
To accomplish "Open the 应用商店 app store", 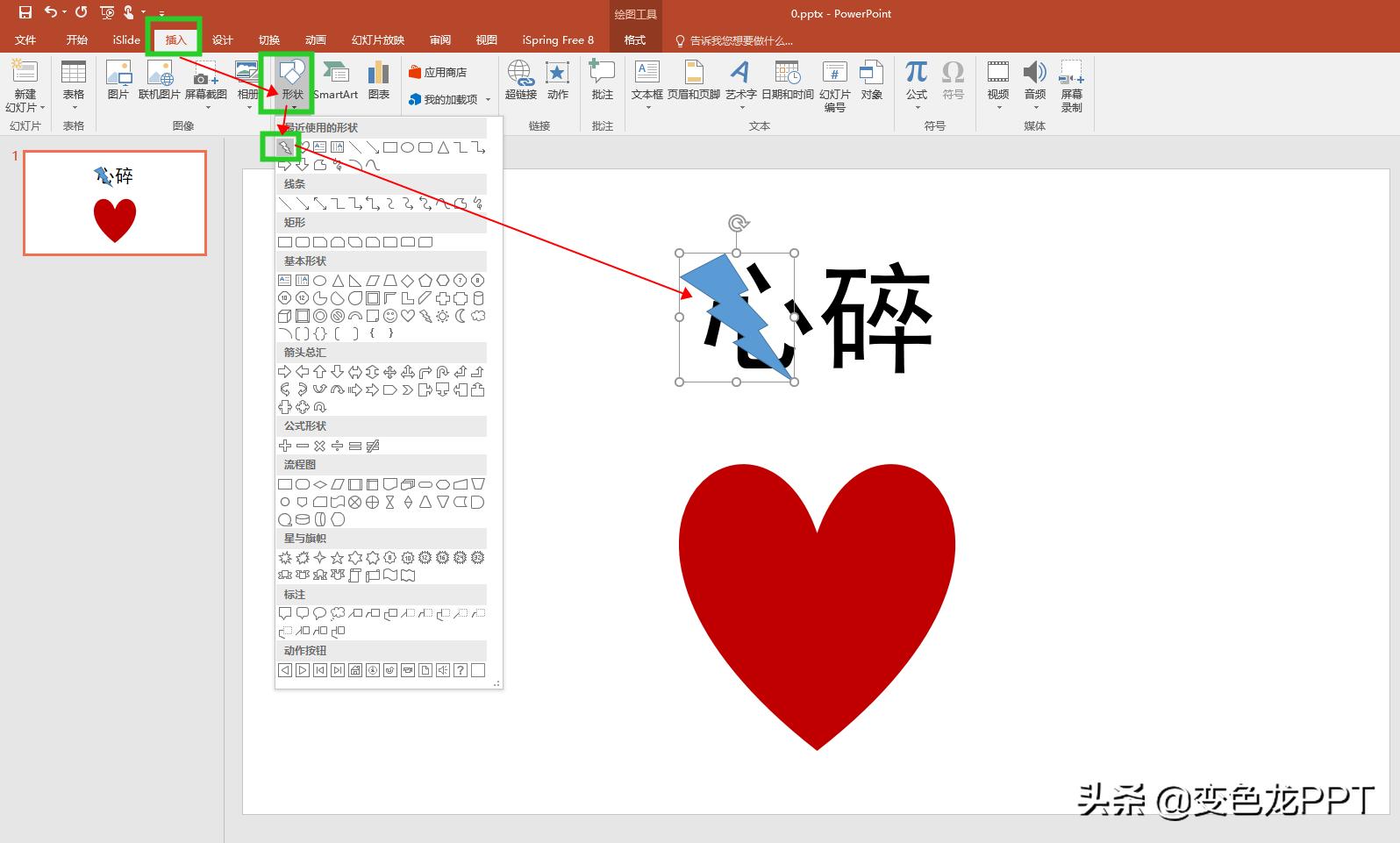I will [438, 73].
